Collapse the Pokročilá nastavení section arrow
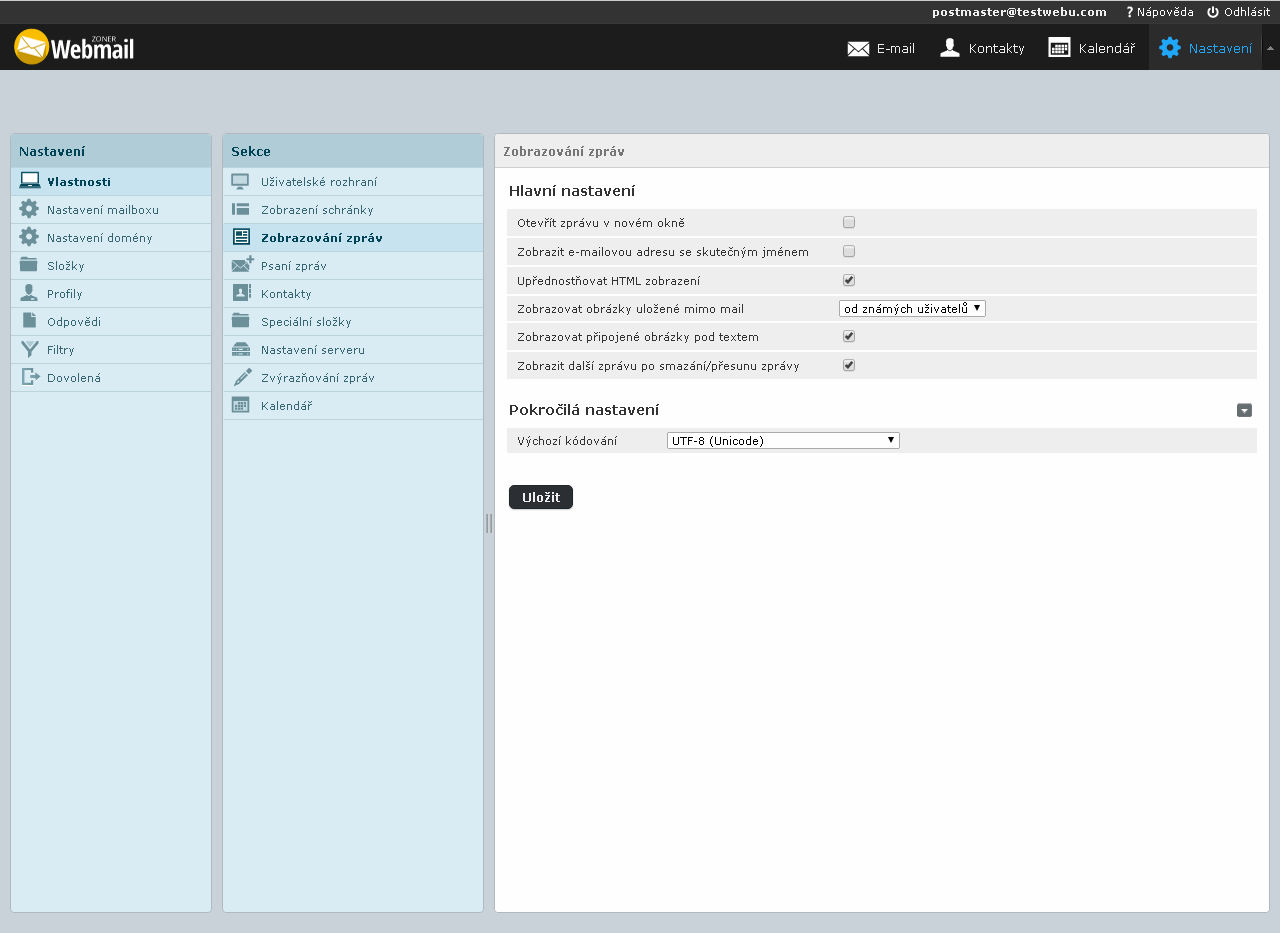The image size is (1280, 933). click(1244, 410)
